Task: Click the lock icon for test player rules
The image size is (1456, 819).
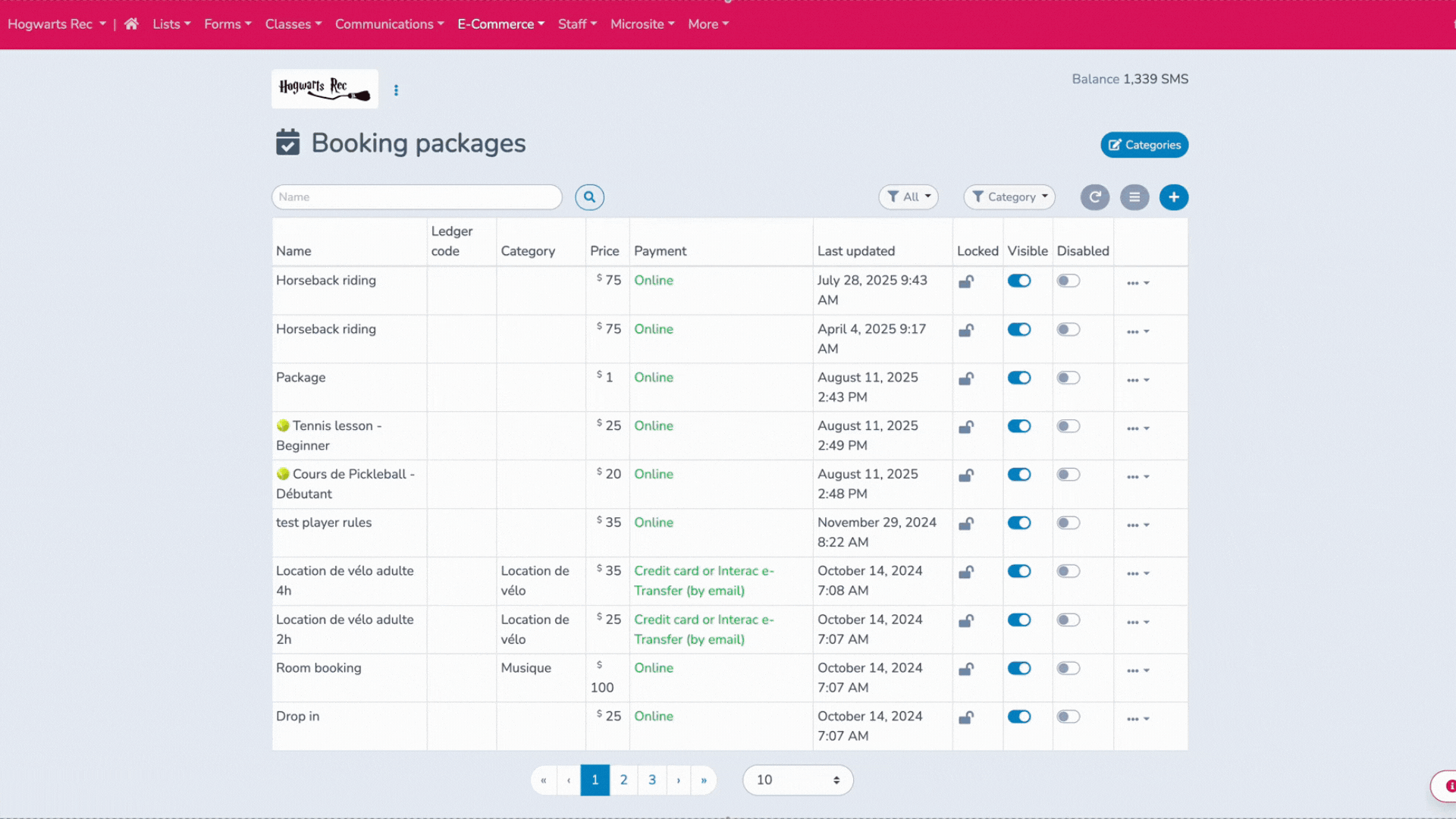Action: (965, 523)
